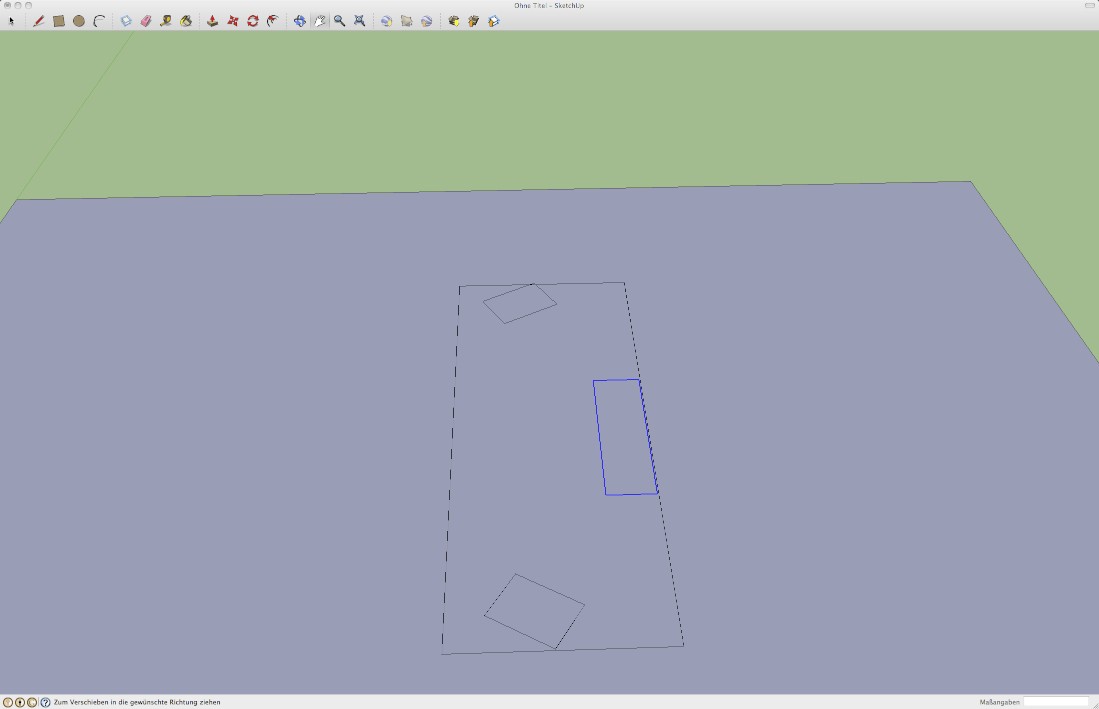Click the status hint 'Zum Verschieben in die gewünschte Richtung ziehen'

click(x=137, y=702)
